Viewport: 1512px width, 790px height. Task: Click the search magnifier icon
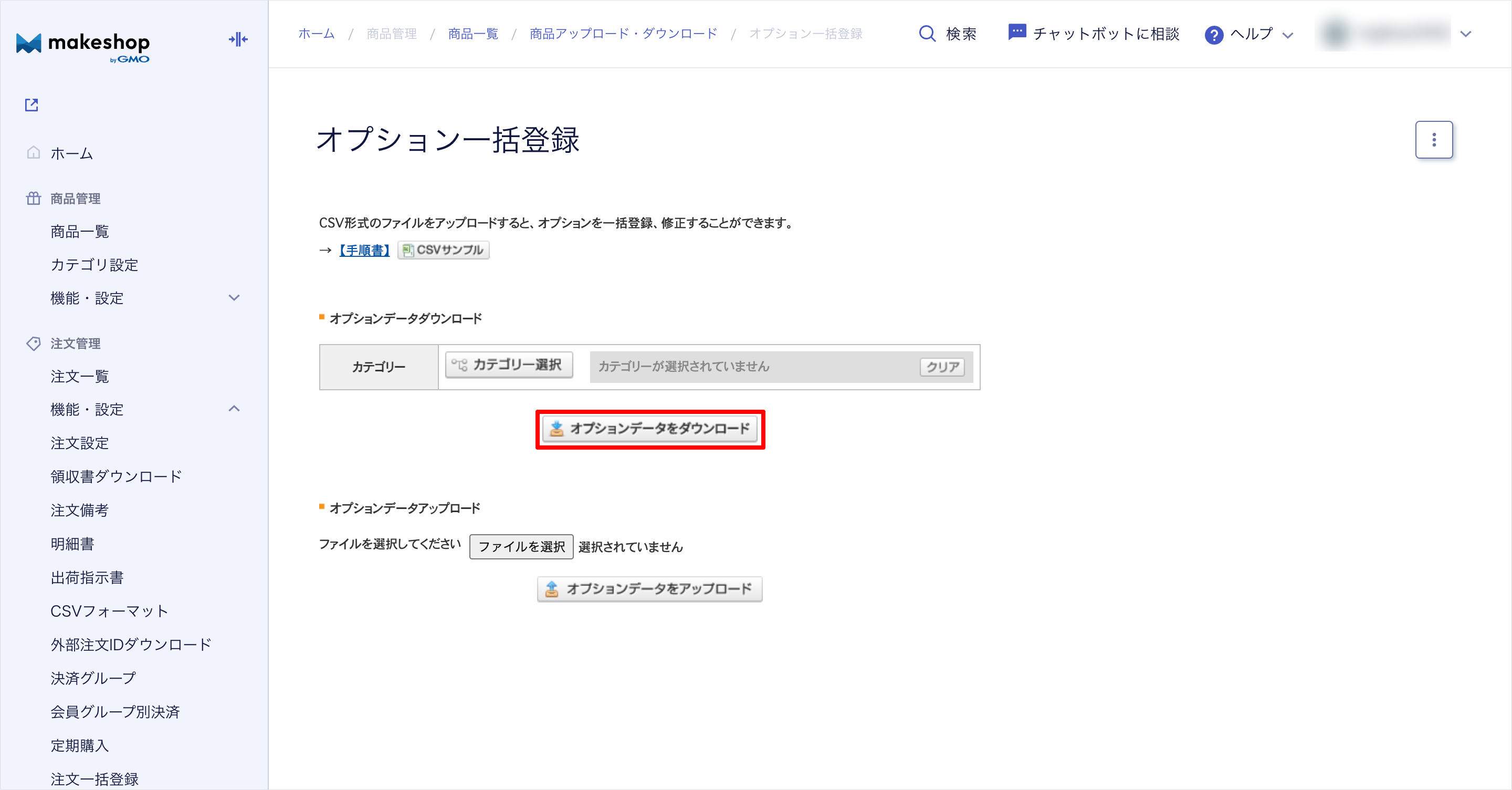pyautogui.click(x=927, y=34)
